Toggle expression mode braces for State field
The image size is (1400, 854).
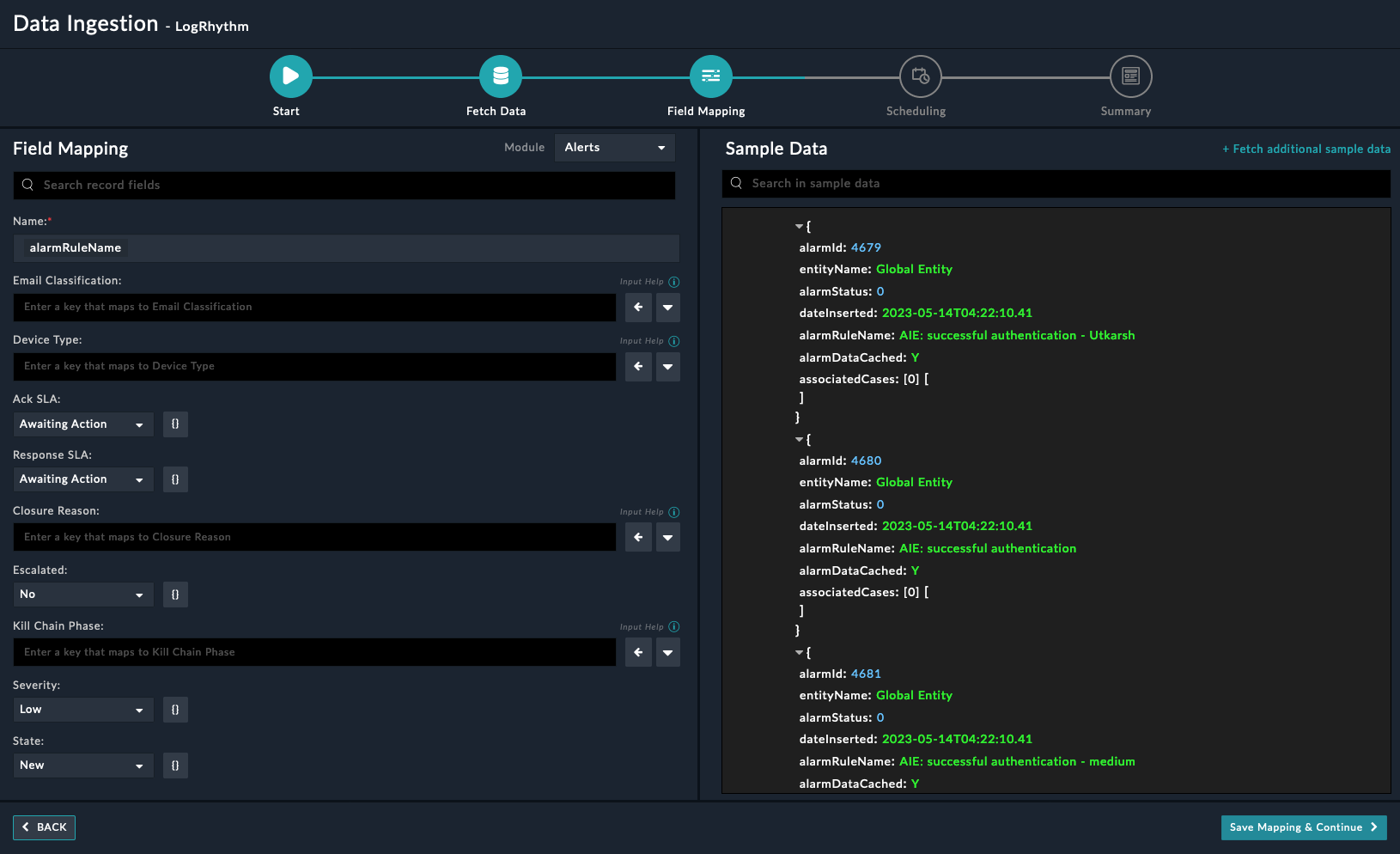coord(175,766)
